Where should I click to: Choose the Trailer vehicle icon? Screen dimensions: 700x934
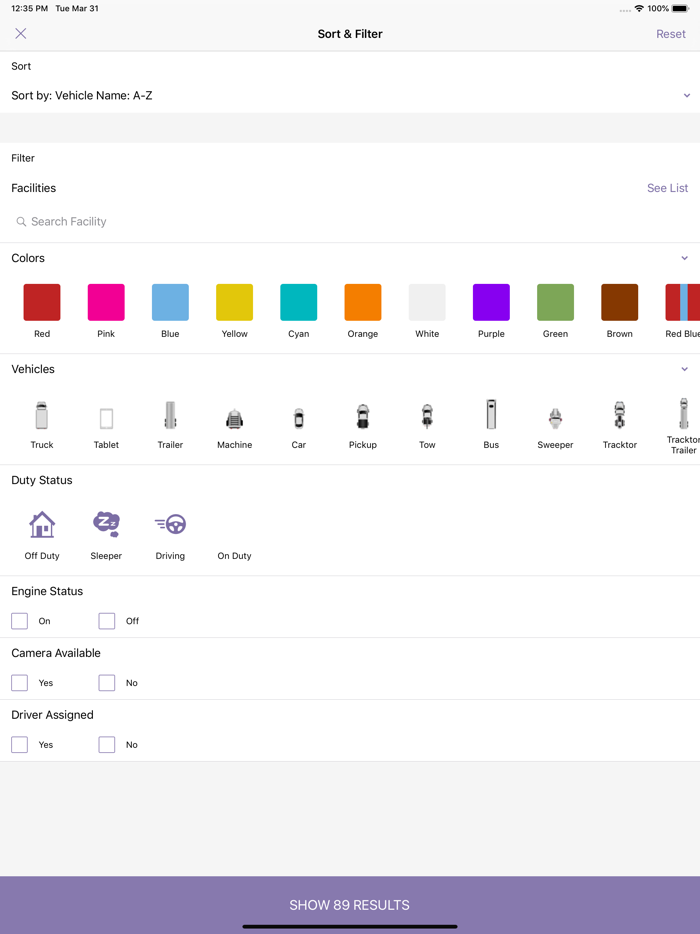coord(170,415)
